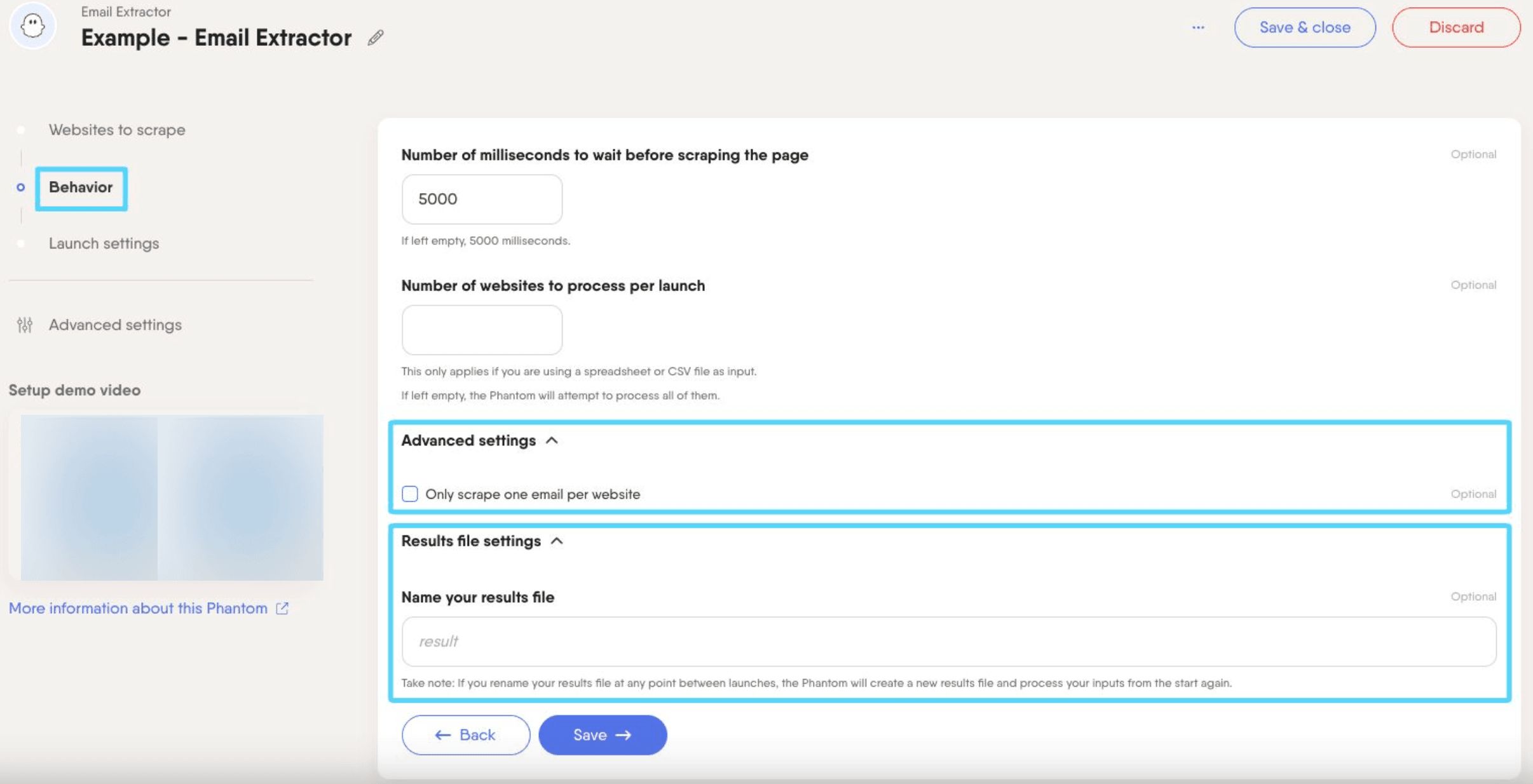Click the results file name field

coord(949,641)
